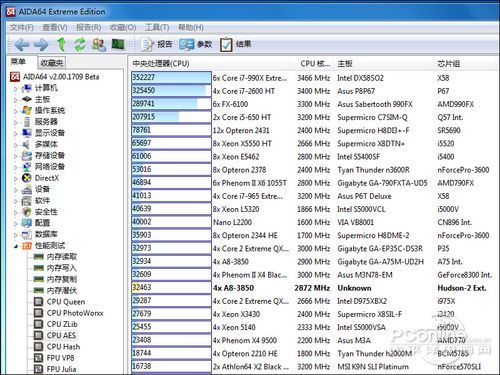Image resolution: width=500 pixels, height=375 pixels.
Task: Click the DirectX icon in tree
Action: [27, 178]
